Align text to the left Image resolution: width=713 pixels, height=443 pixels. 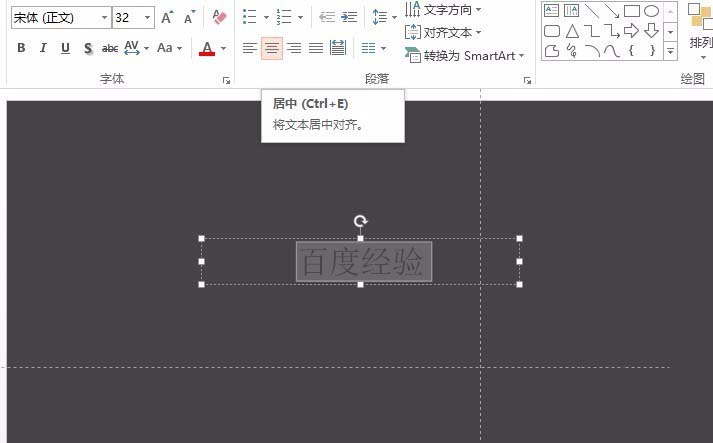click(250, 48)
